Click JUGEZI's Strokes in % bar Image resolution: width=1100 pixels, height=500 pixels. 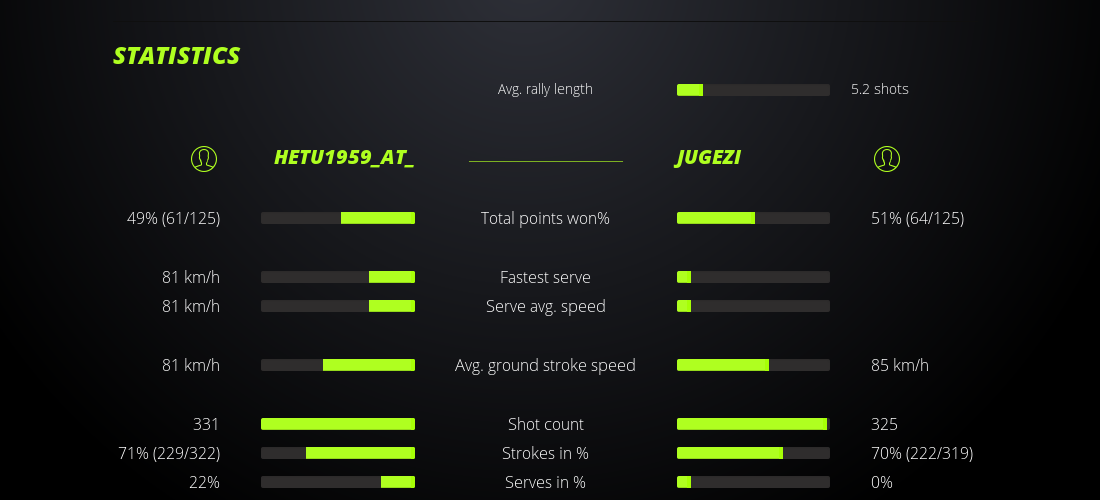point(753,453)
